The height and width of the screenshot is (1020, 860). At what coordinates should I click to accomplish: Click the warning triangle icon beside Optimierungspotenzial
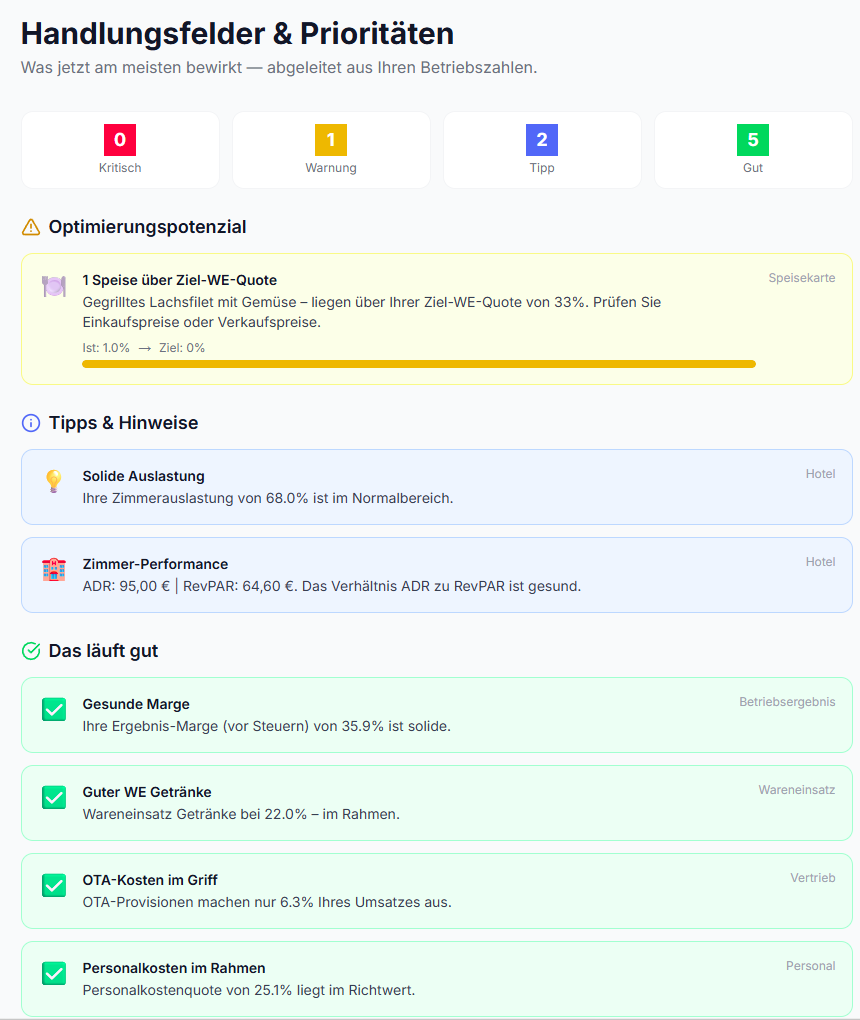coord(28,227)
